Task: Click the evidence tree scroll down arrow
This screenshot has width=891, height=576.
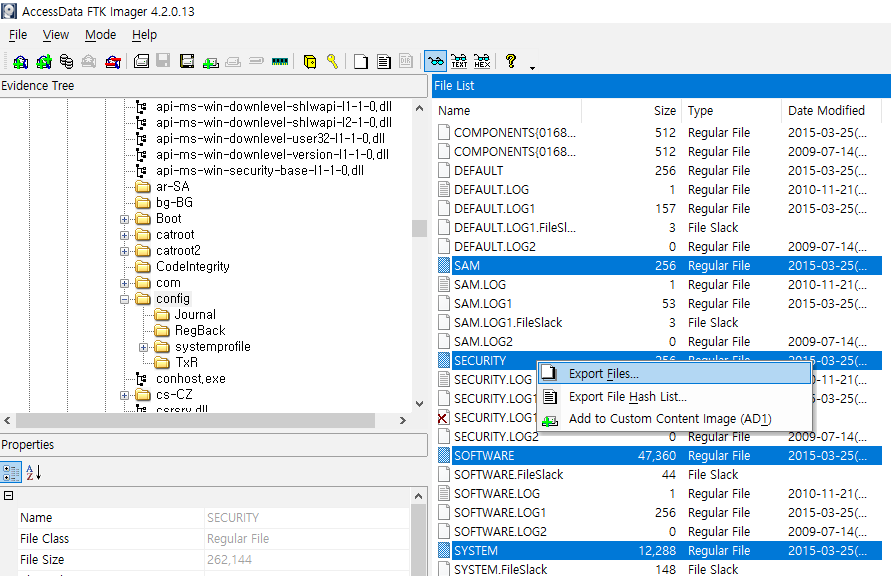Action: tap(419, 404)
